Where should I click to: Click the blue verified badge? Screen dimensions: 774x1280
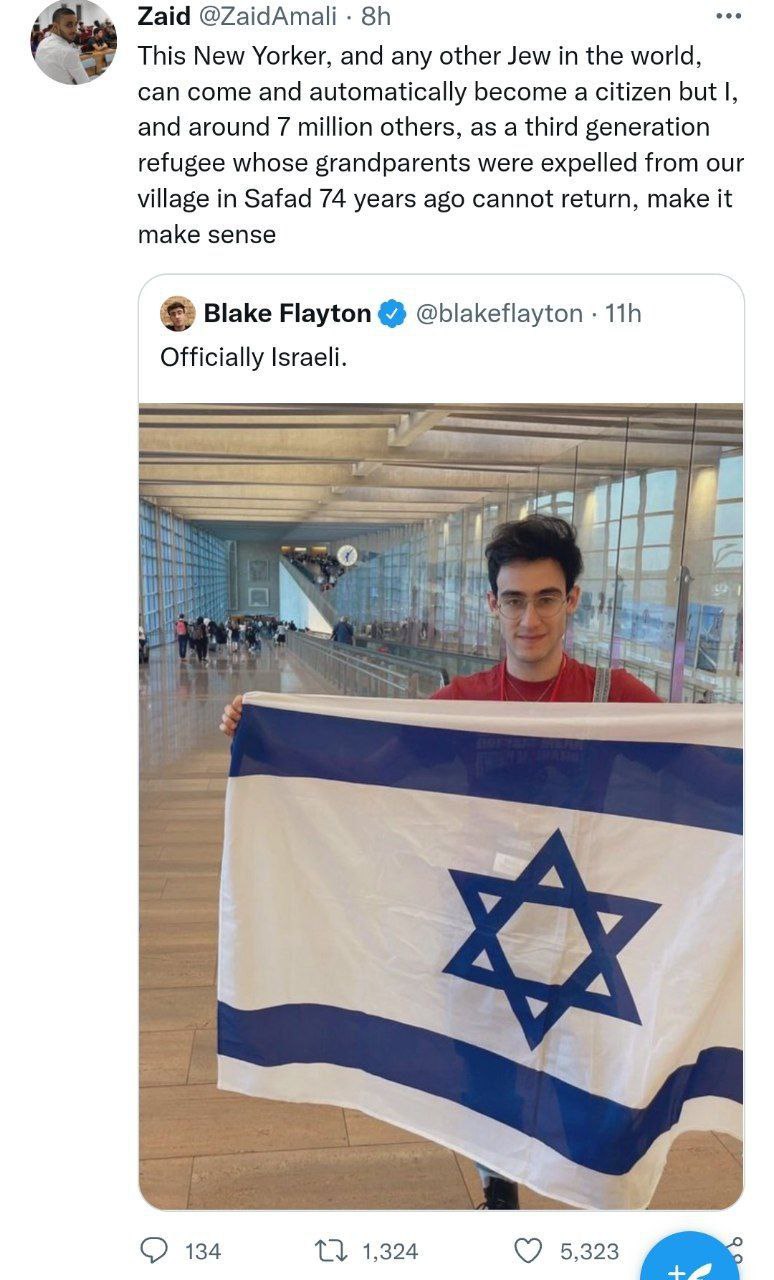(x=392, y=314)
